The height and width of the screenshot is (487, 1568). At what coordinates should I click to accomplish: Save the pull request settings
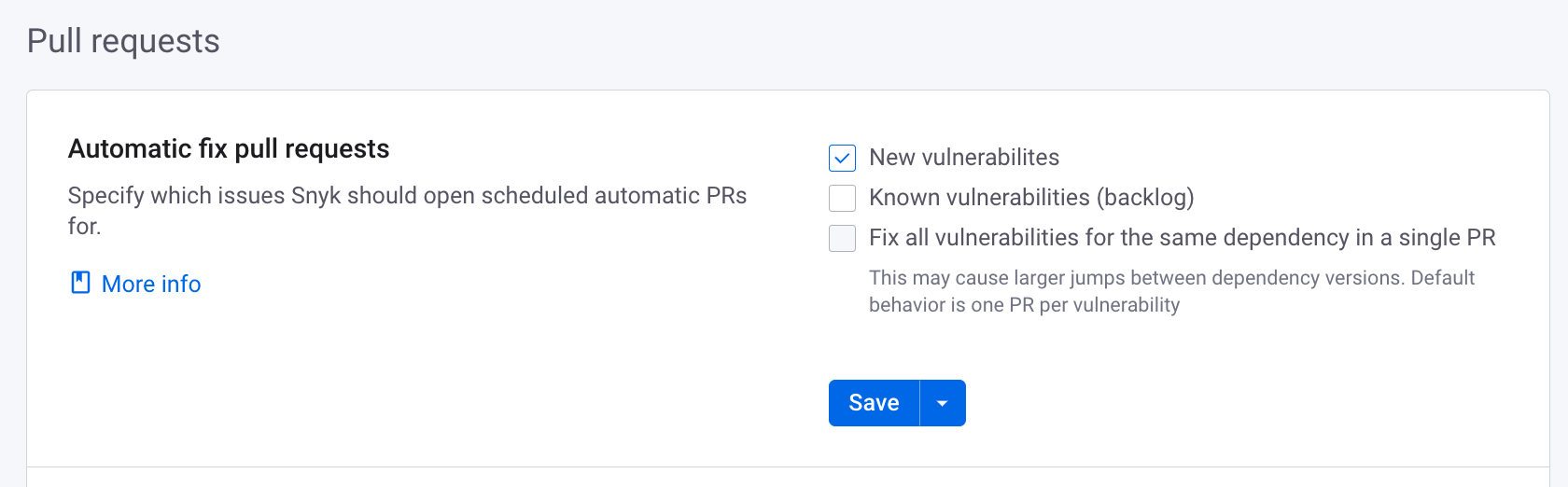(874, 403)
